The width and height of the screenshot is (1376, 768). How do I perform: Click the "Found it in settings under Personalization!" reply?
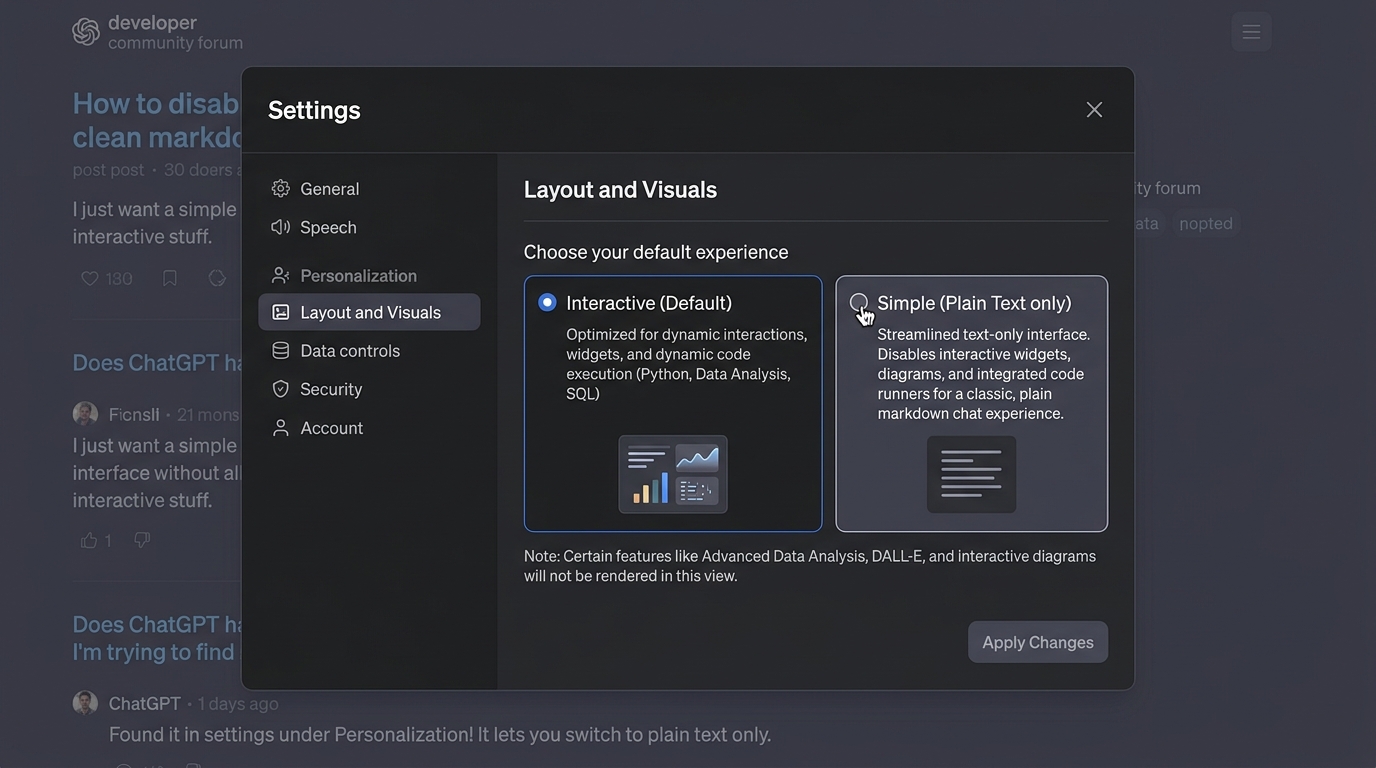pos(440,734)
